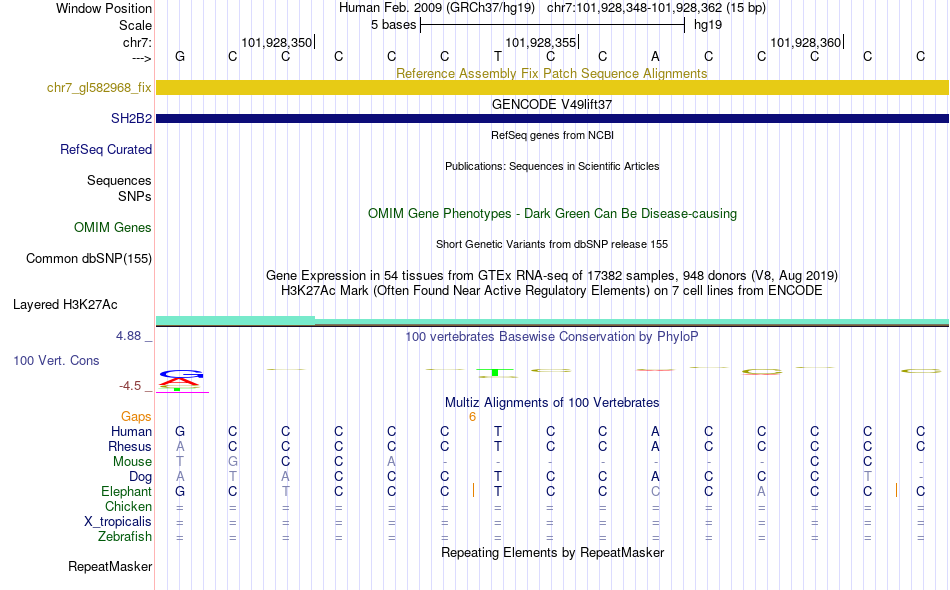
Task: Click the conservation logo at first base
Action: (181, 380)
